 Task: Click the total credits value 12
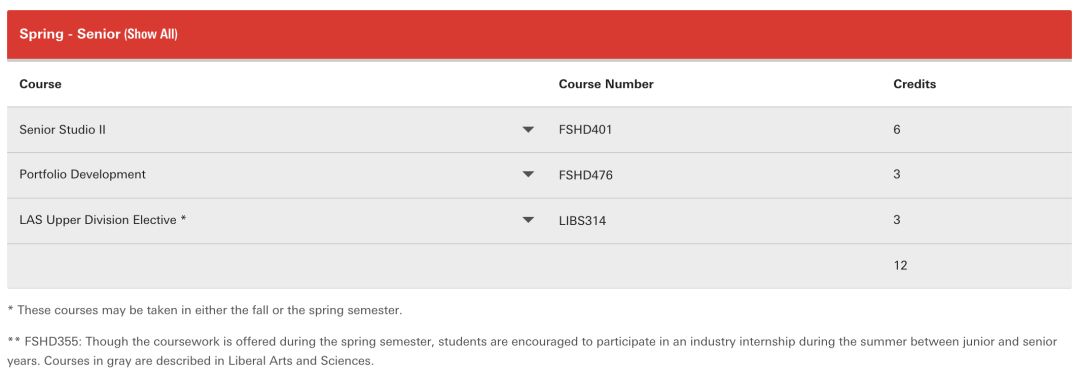pos(900,265)
